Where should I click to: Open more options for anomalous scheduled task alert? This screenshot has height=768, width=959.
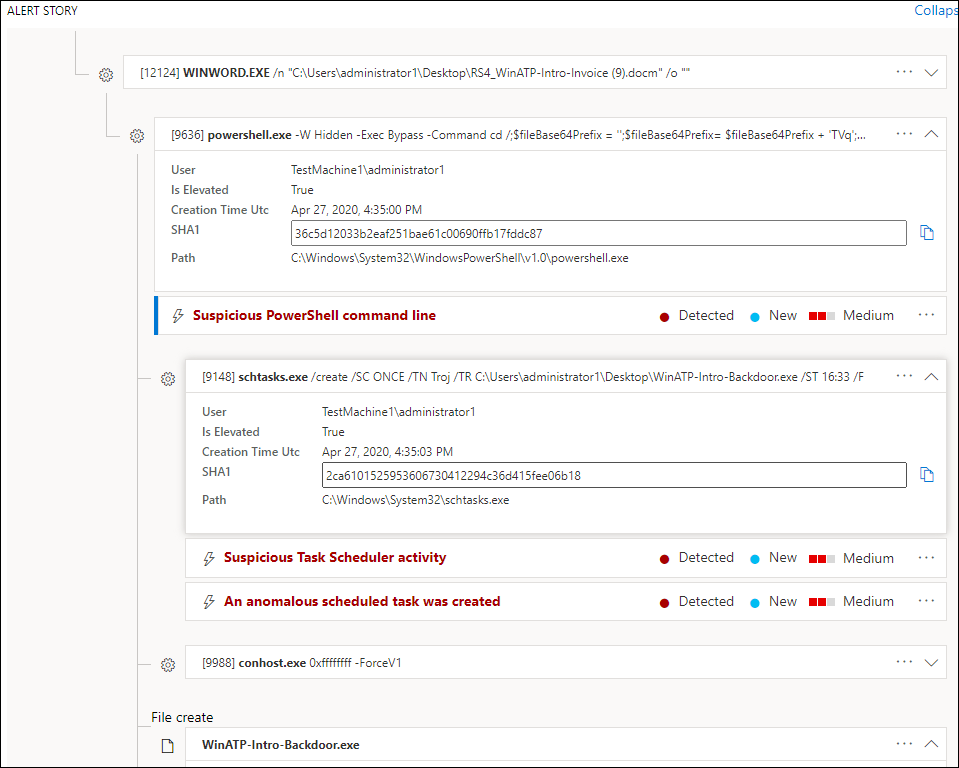pos(927,601)
